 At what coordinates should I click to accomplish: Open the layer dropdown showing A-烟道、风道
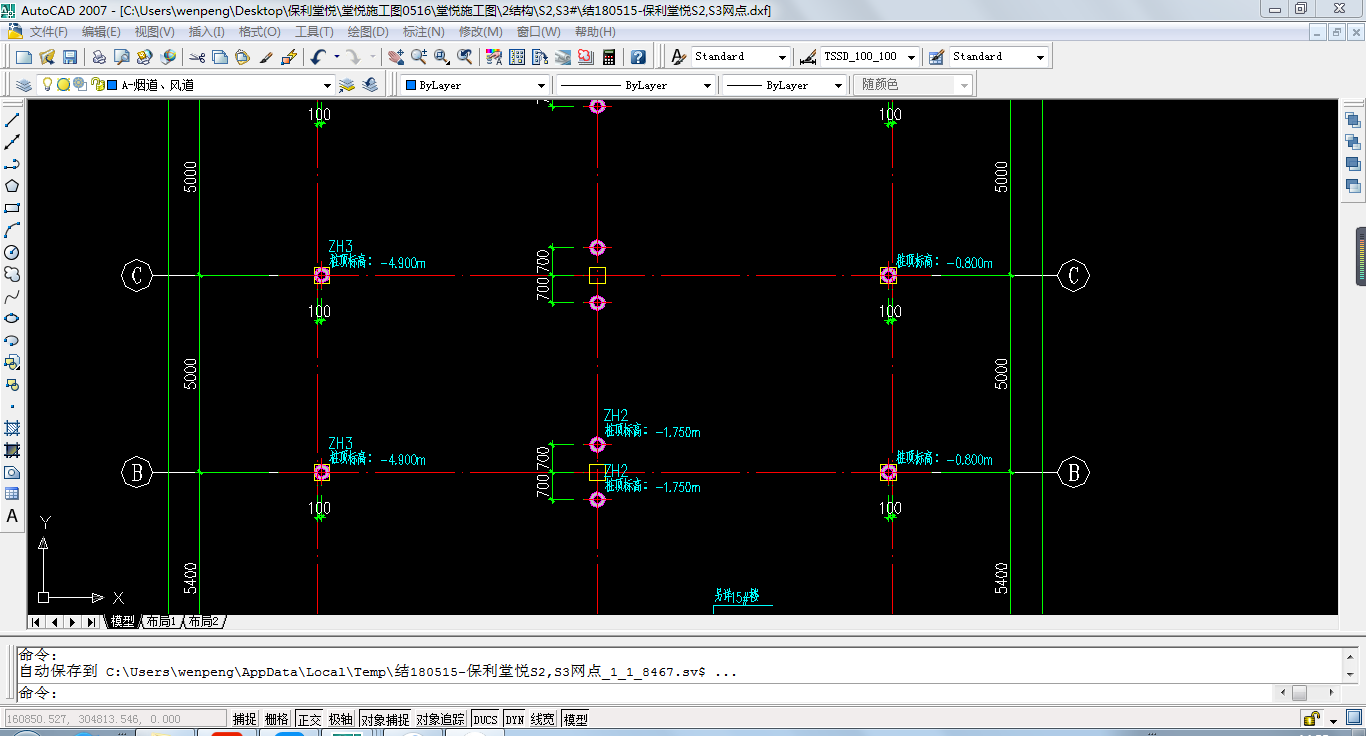pos(186,85)
